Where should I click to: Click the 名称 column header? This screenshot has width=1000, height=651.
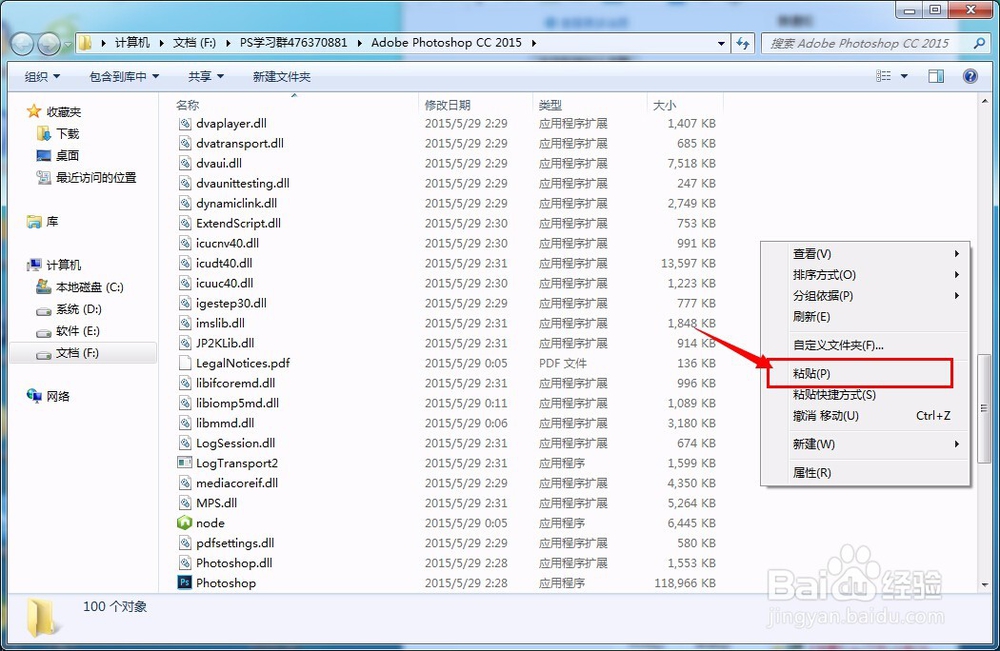[295, 105]
